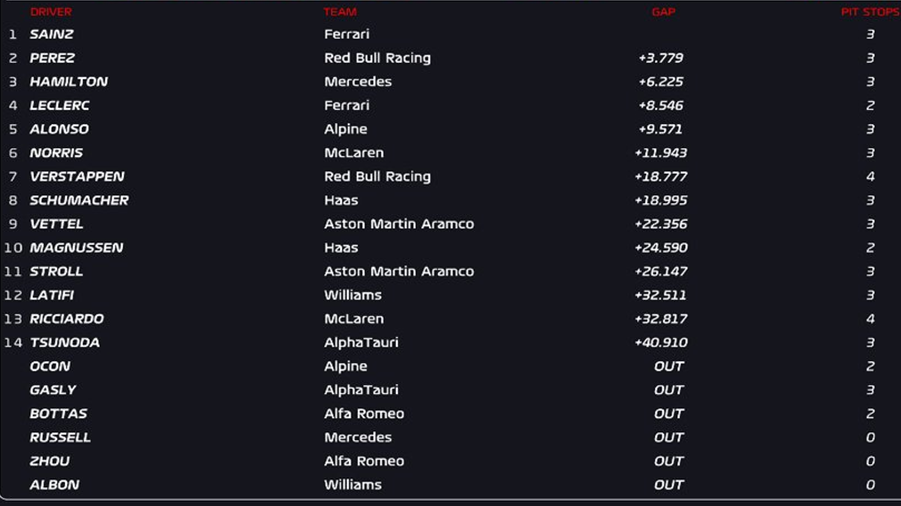Image resolution: width=901 pixels, height=506 pixels.
Task: Click HAMILTON driver name
Action: [69, 82]
